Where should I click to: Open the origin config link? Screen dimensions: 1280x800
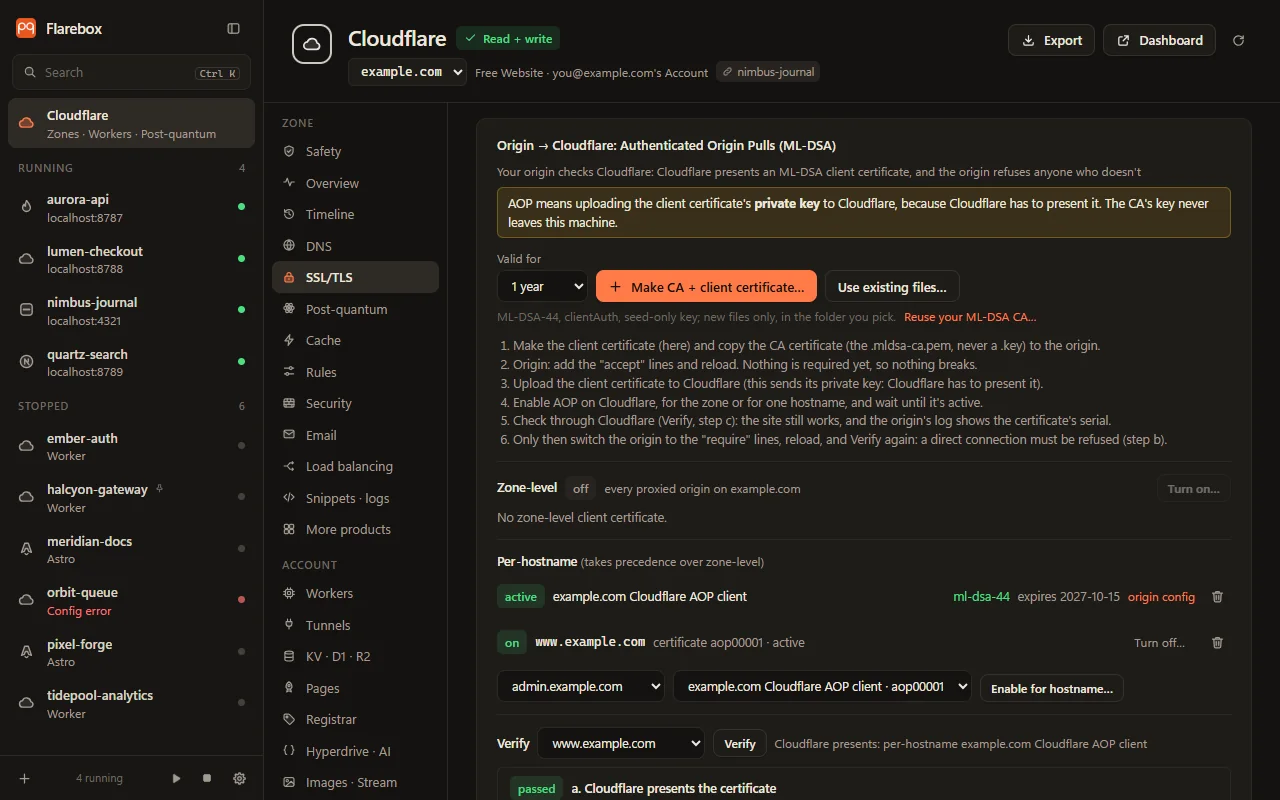pyautogui.click(x=1161, y=597)
